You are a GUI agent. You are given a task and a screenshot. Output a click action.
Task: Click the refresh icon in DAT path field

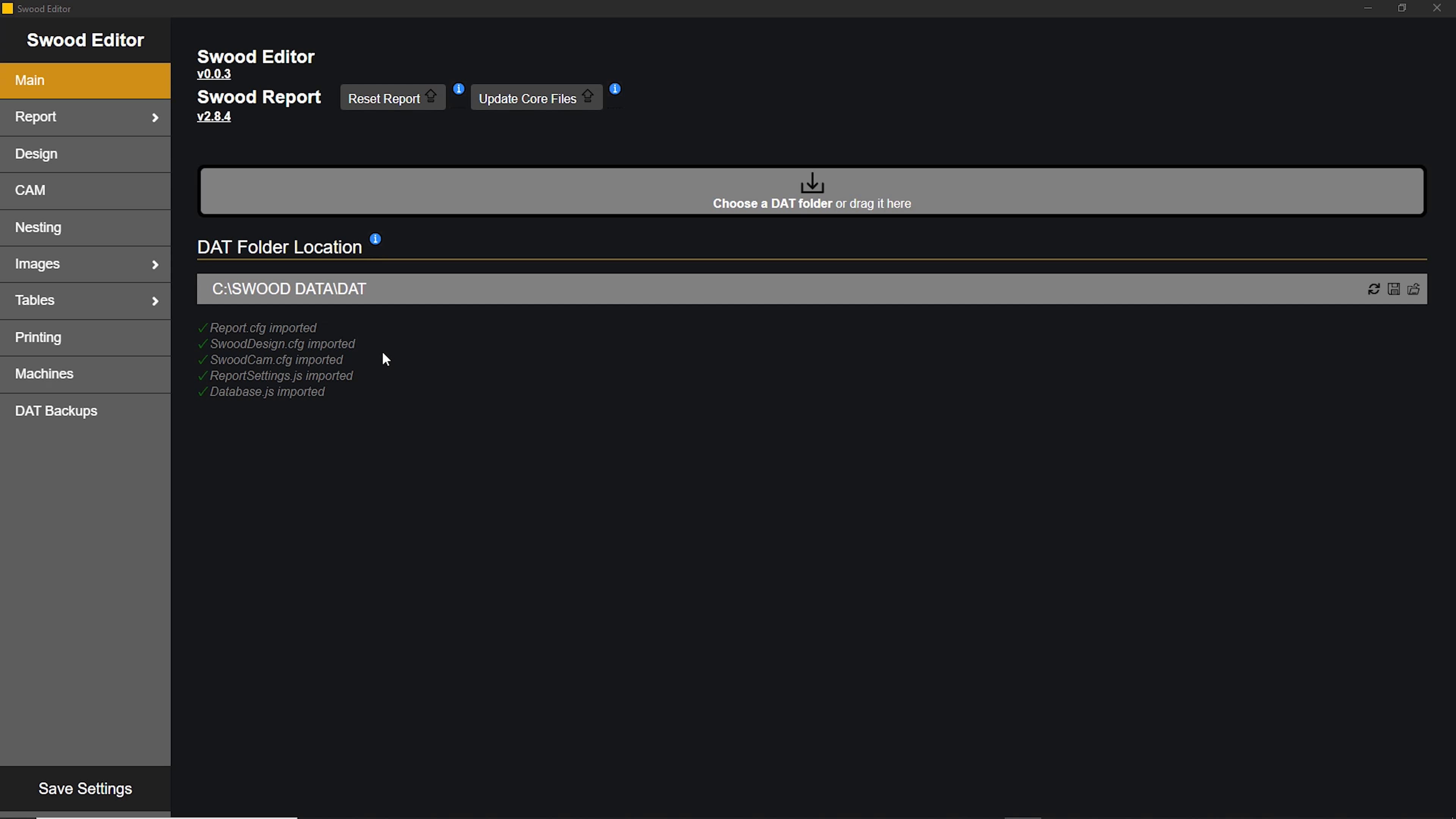[1373, 289]
